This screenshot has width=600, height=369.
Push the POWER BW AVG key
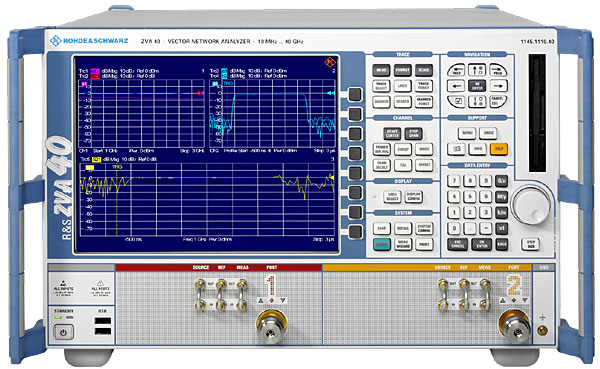coord(382,149)
